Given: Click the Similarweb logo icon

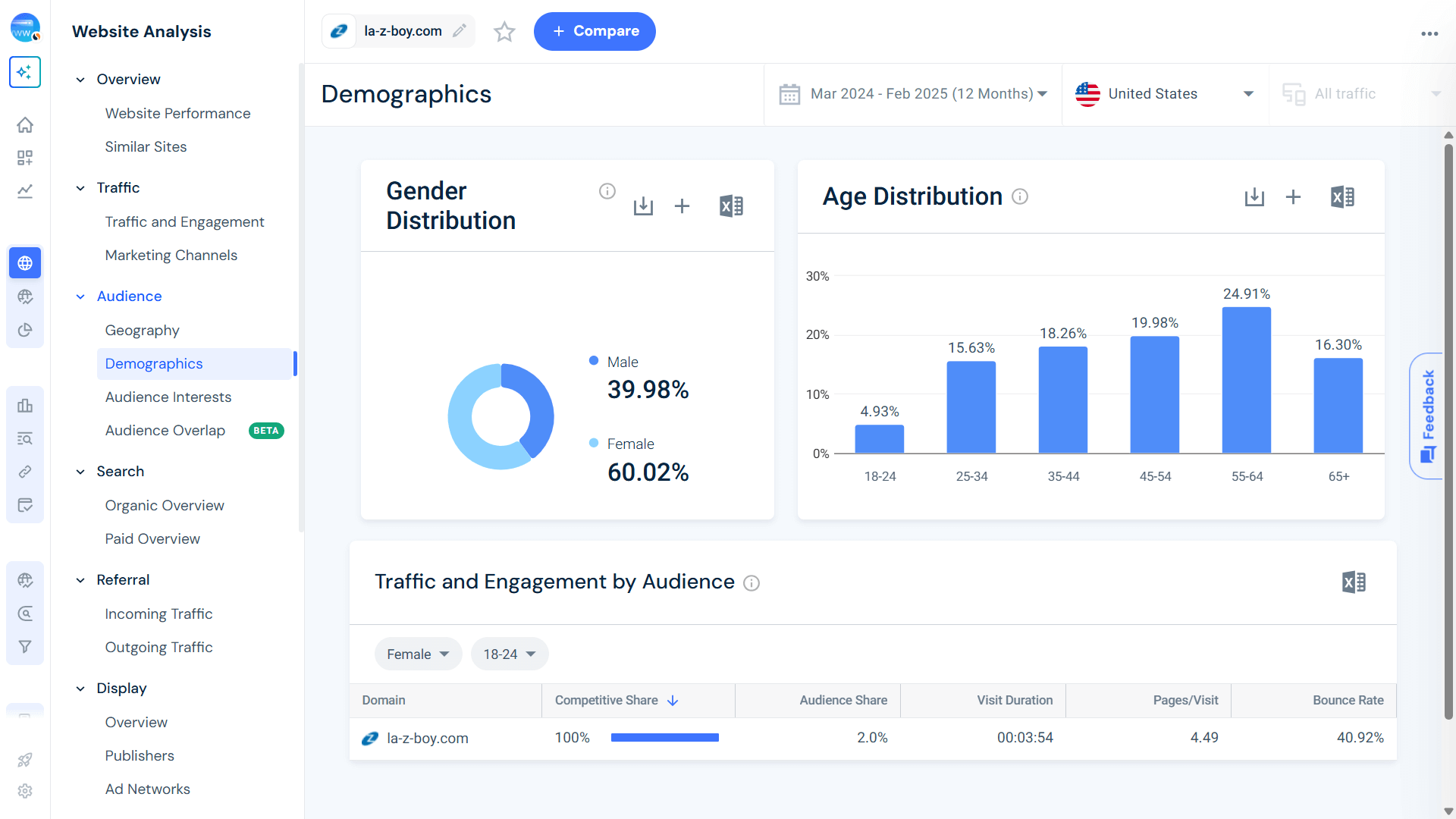Looking at the screenshot, I should 25,28.
